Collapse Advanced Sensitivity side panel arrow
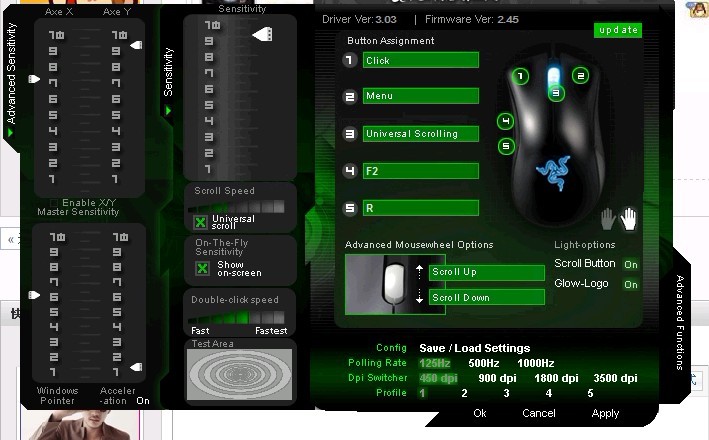The height and width of the screenshot is (440, 709). click(10, 133)
